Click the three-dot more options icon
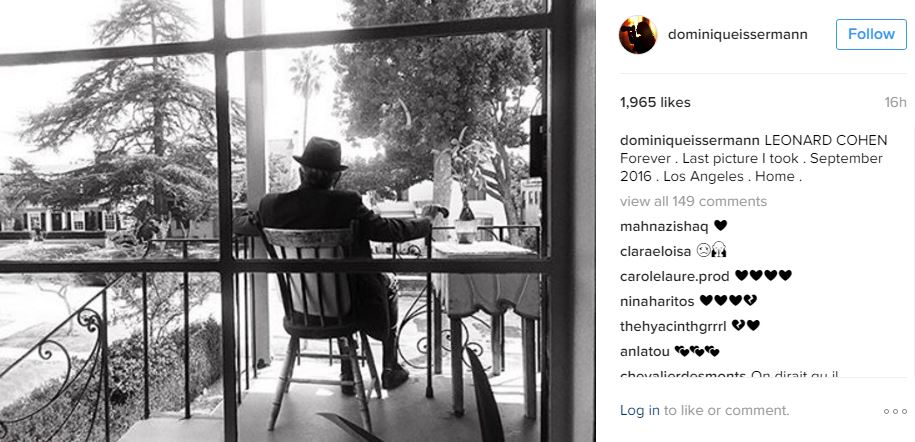 (895, 411)
